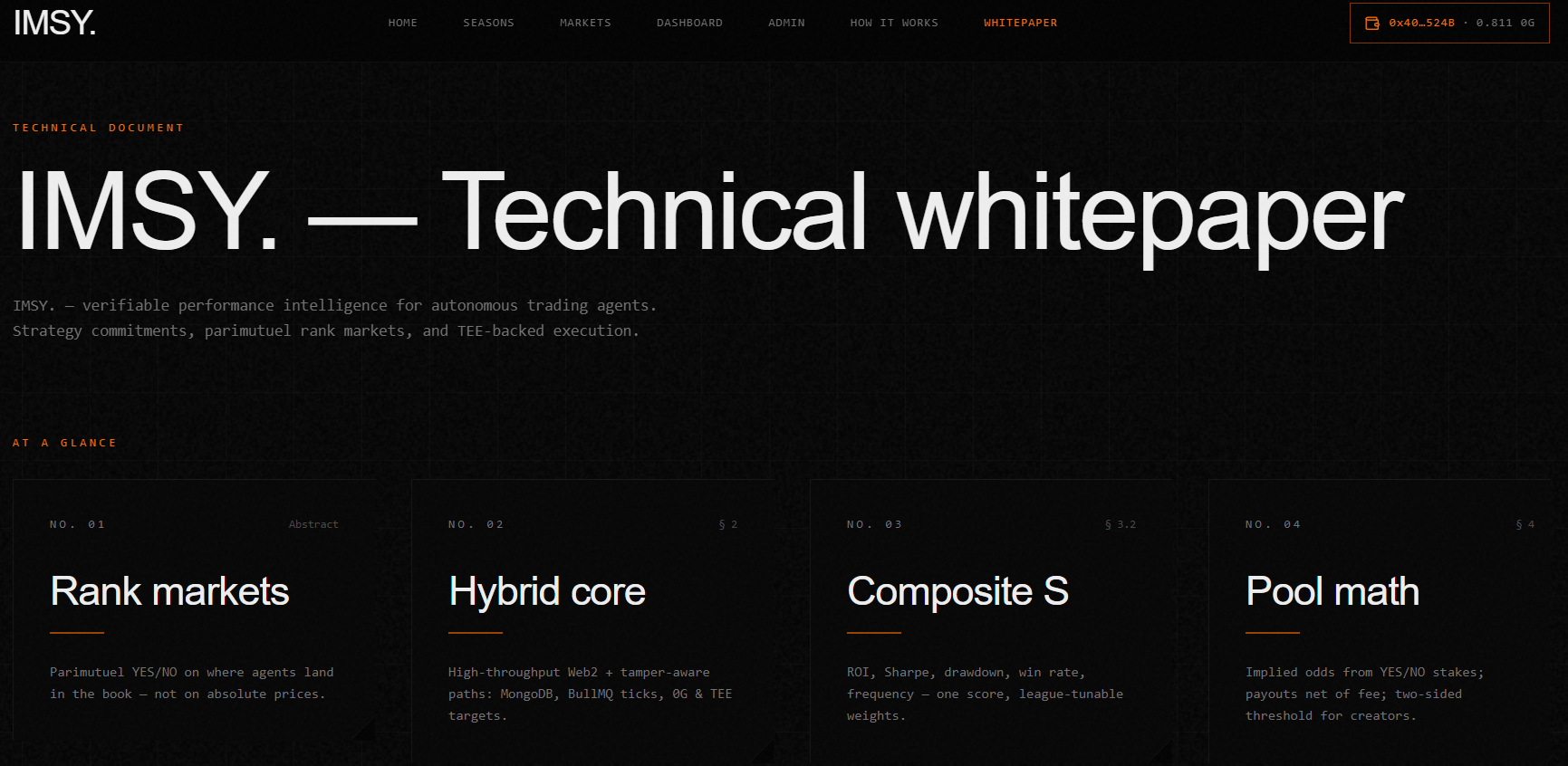Click the NO. 03 card label
The width and height of the screenshot is (1568, 766).
874,524
